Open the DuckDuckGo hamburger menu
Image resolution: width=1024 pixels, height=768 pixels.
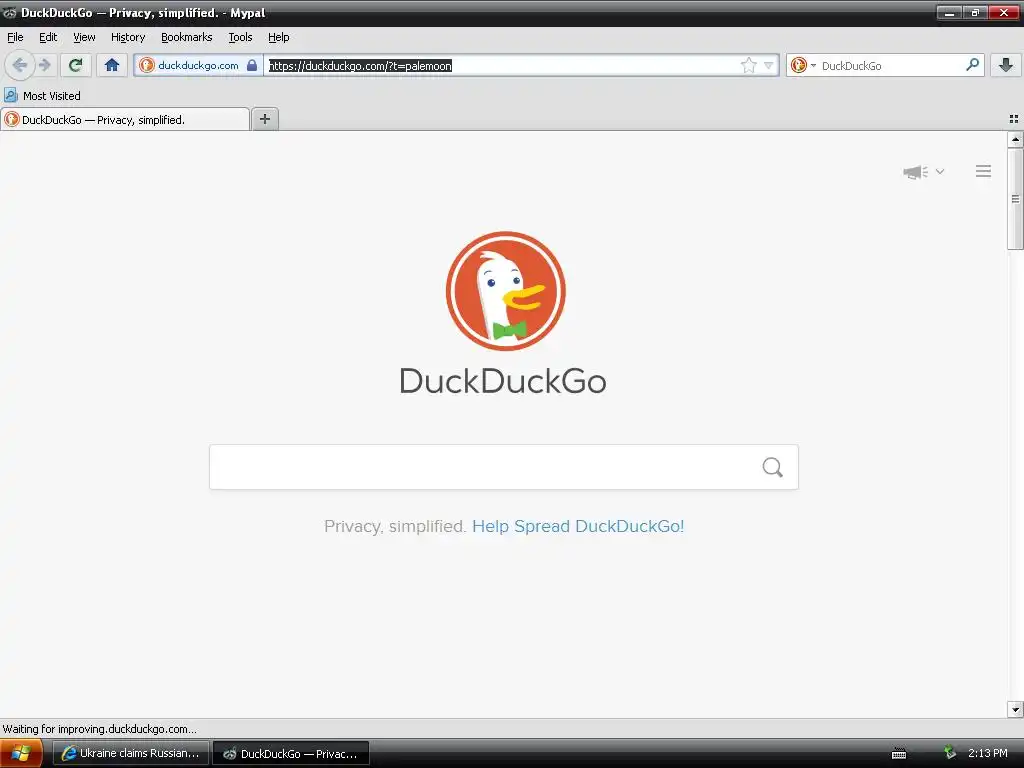point(984,171)
